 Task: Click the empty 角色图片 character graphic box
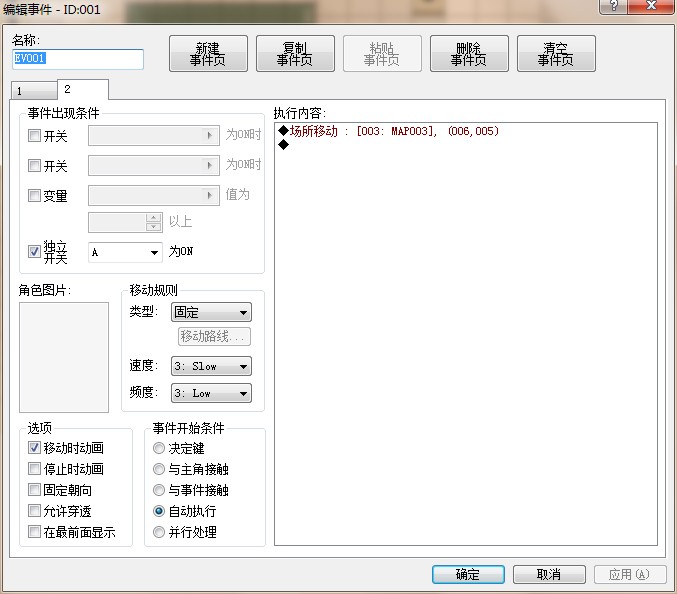tap(64, 357)
